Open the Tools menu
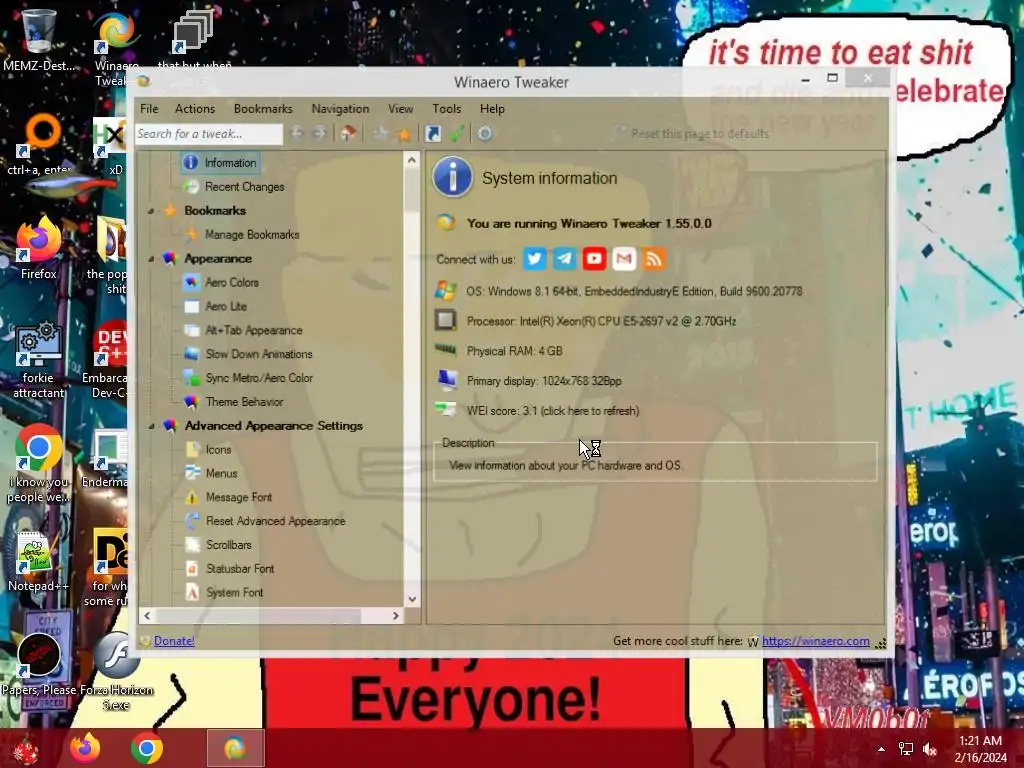Viewport: 1024px width, 768px height. point(447,109)
